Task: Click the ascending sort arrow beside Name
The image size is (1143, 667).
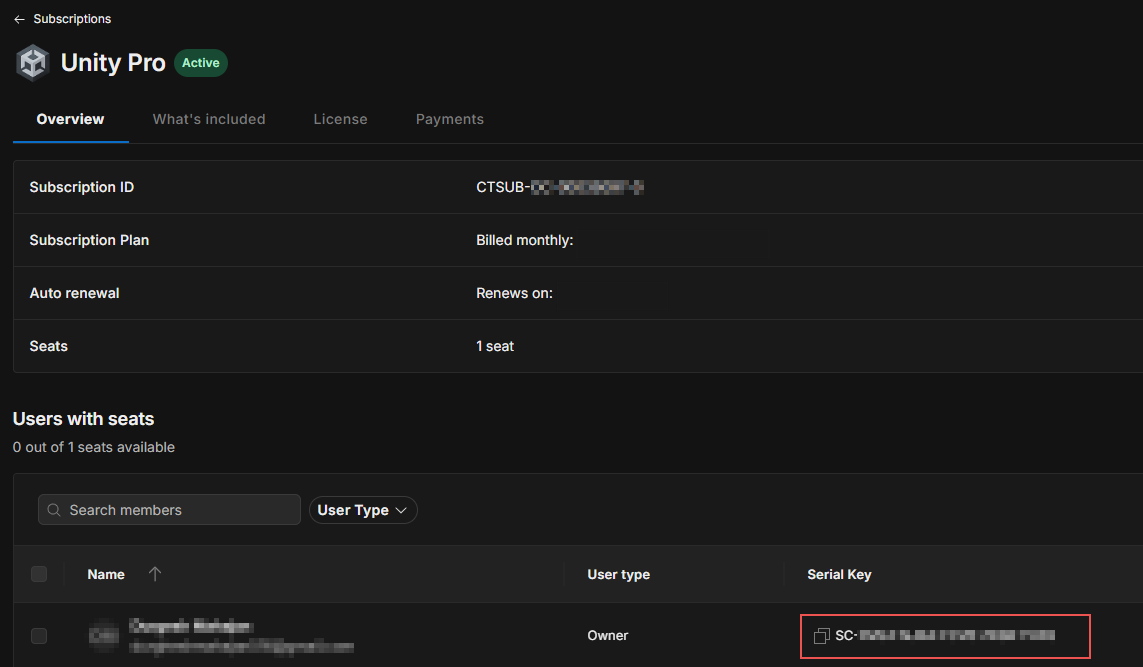Action: coord(155,574)
